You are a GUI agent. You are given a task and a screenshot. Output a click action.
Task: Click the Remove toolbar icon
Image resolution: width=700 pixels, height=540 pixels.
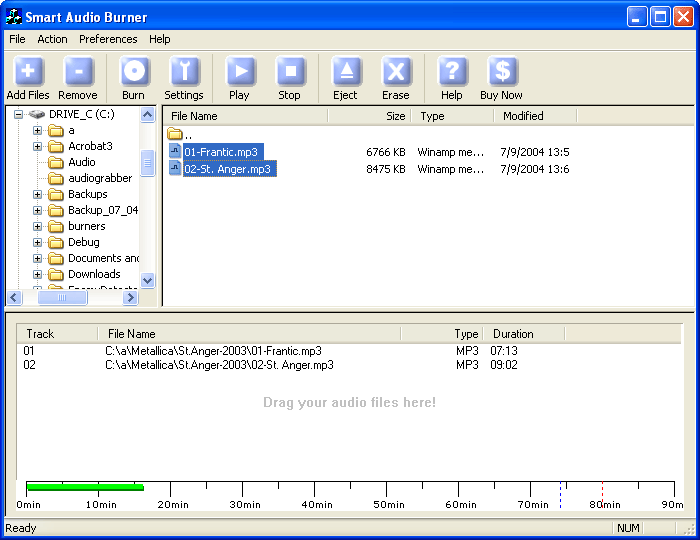coord(78,72)
